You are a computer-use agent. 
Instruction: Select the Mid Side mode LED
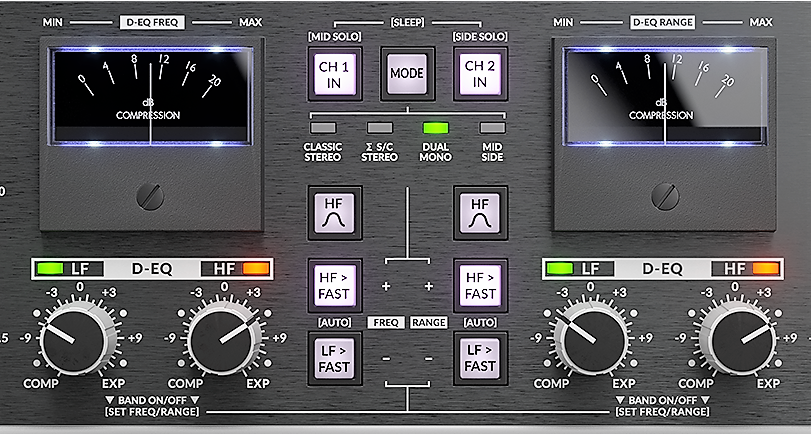(x=492, y=127)
